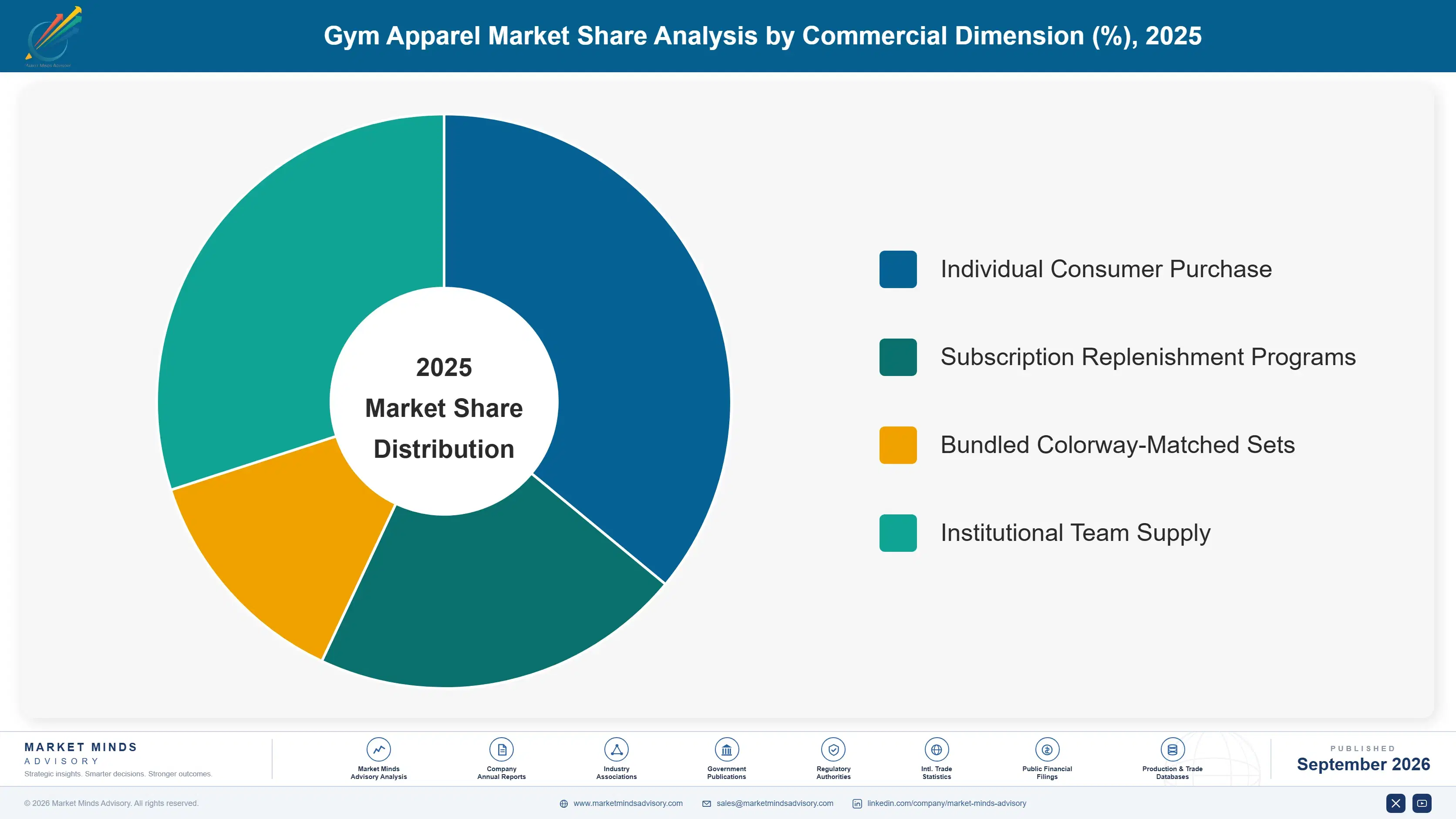Click the dark teal Subscription Replenishment swatch
Viewport: 1456px width, 819px height.
897,357
